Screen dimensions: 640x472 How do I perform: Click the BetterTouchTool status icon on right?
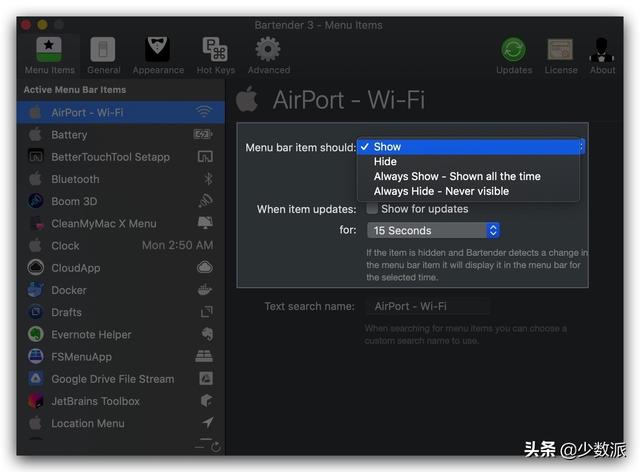point(205,157)
